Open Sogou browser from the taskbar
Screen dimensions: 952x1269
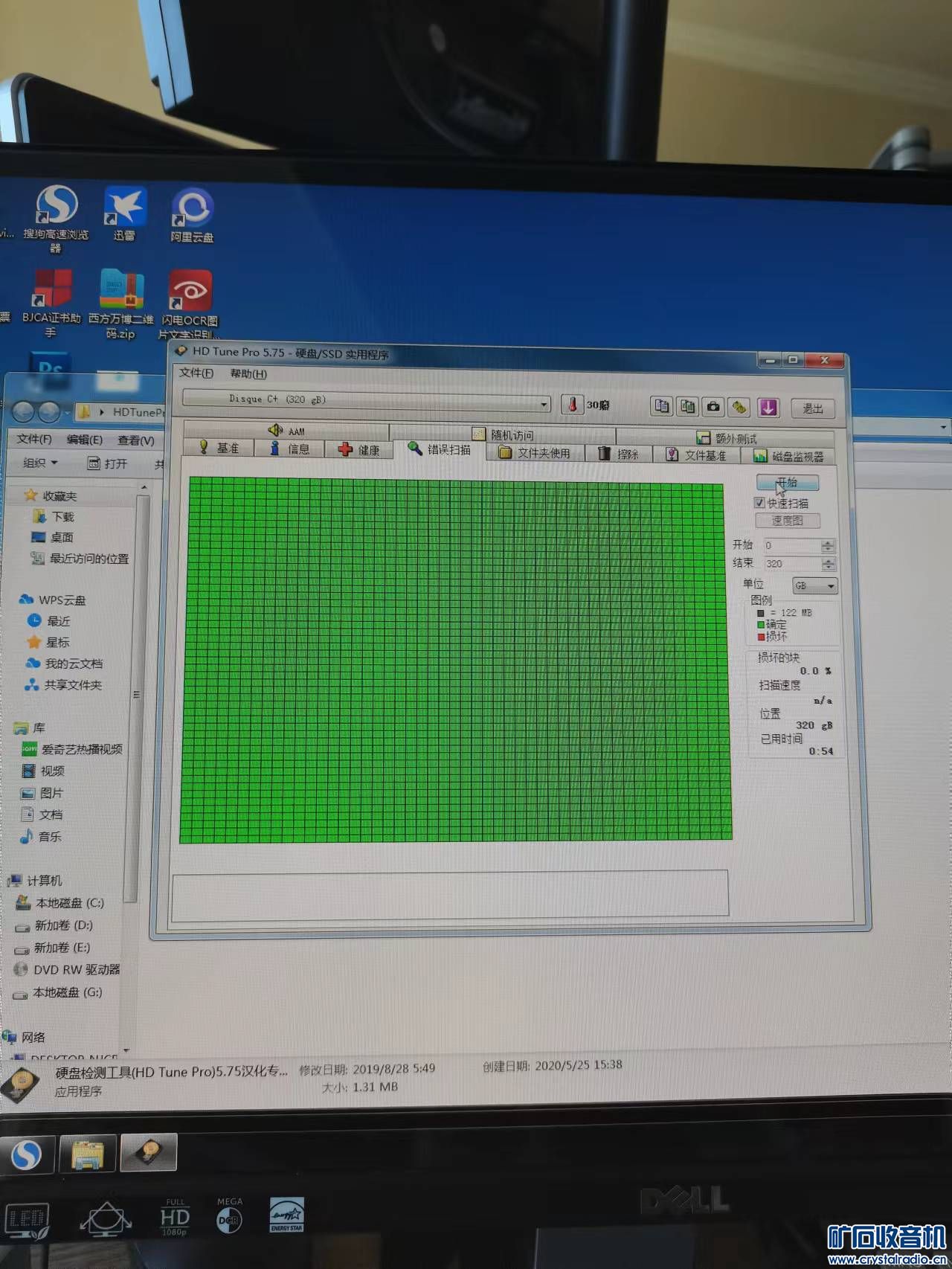[28, 1154]
